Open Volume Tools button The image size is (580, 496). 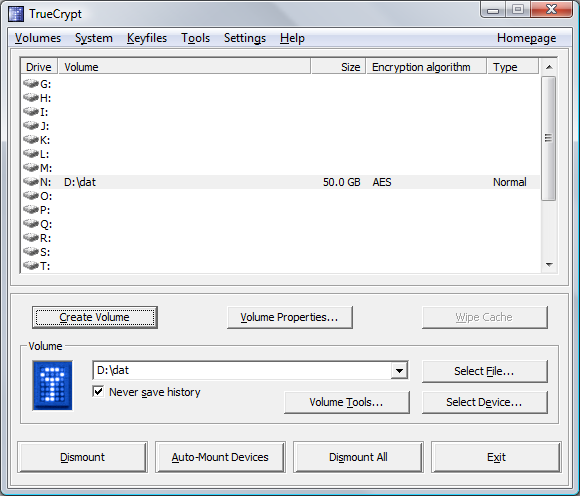[x=347, y=402]
